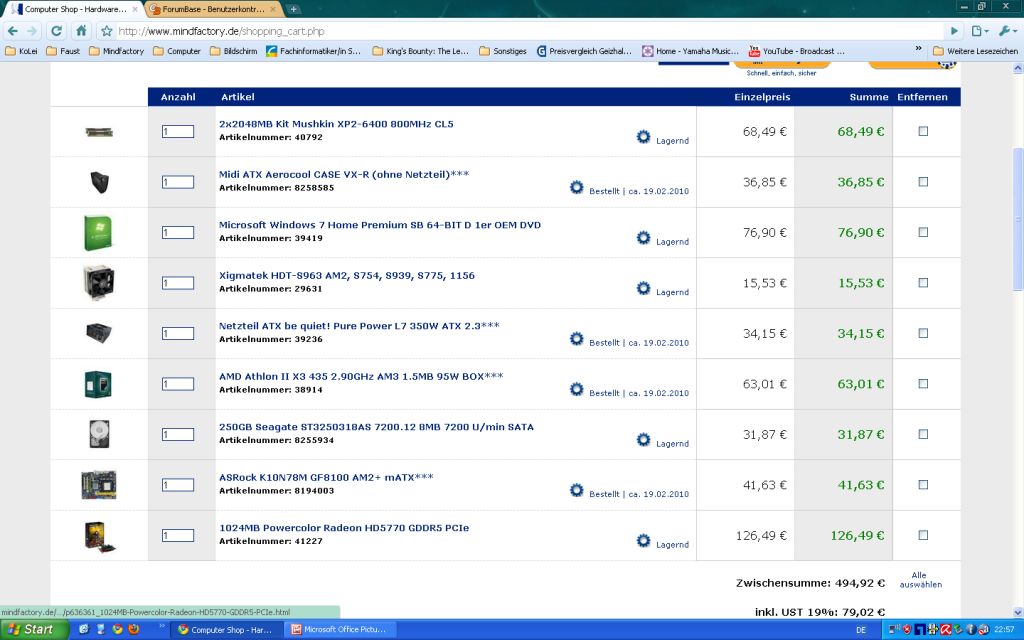Open the Weitere Lesezeichen folder

976,51
